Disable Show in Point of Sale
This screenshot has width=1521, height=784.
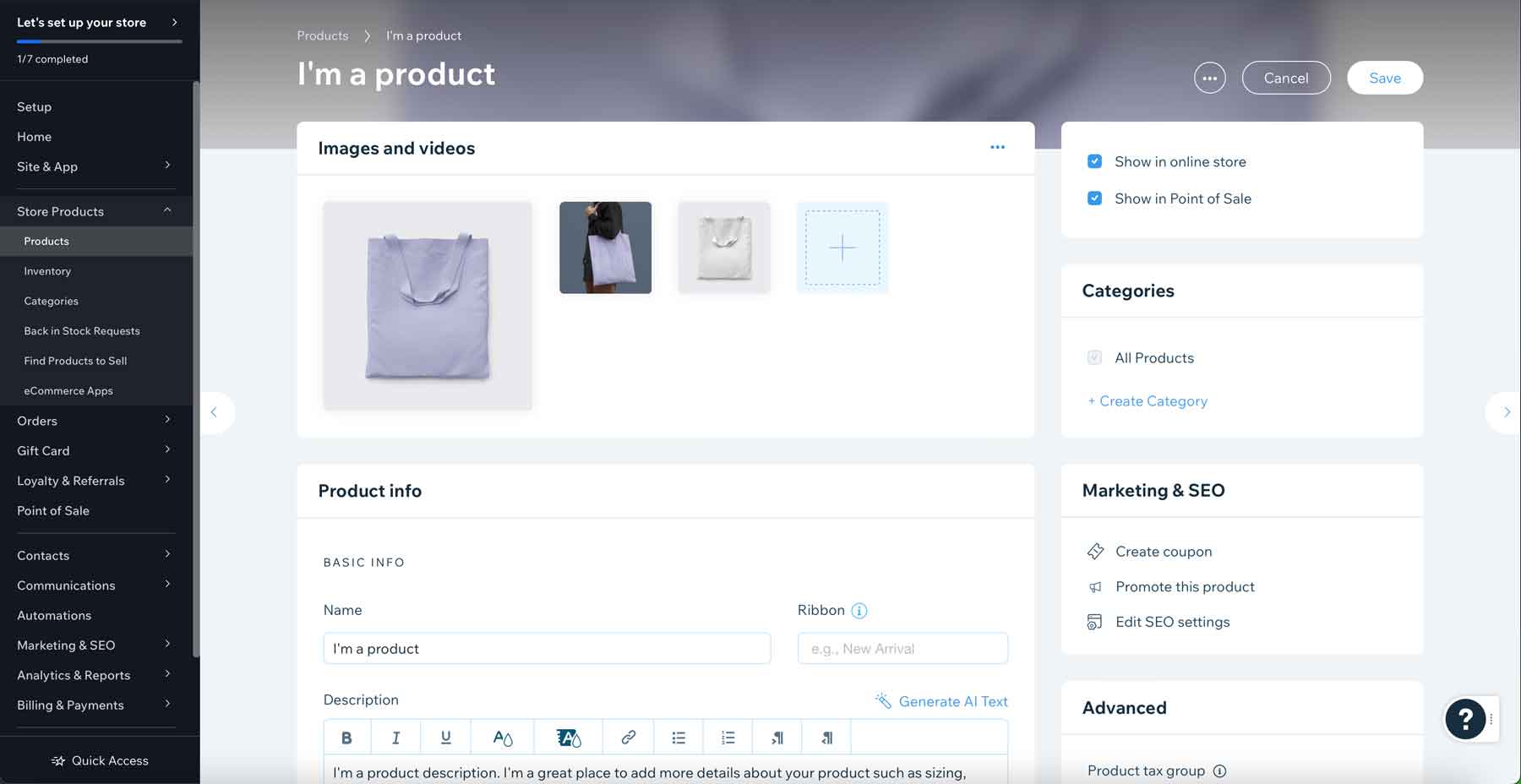[x=1095, y=198]
